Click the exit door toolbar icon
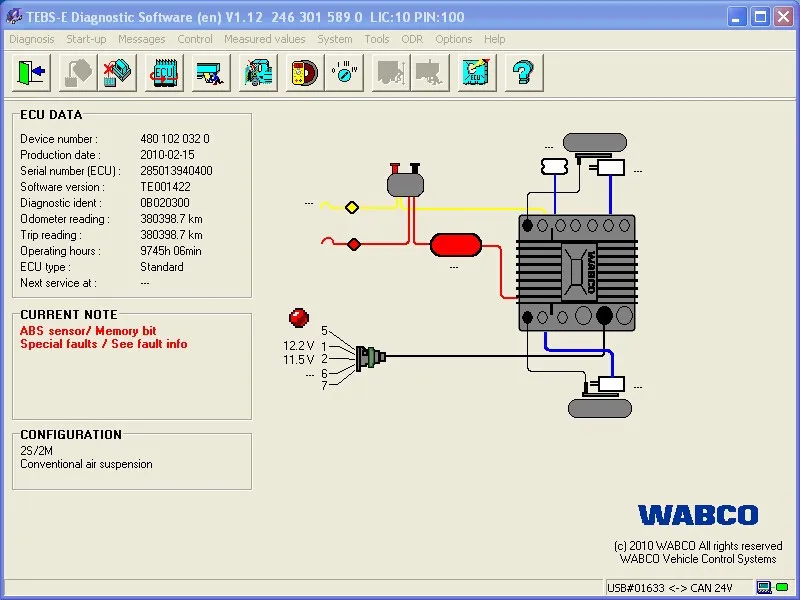The width and height of the screenshot is (800, 600). pyautogui.click(x=31, y=73)
